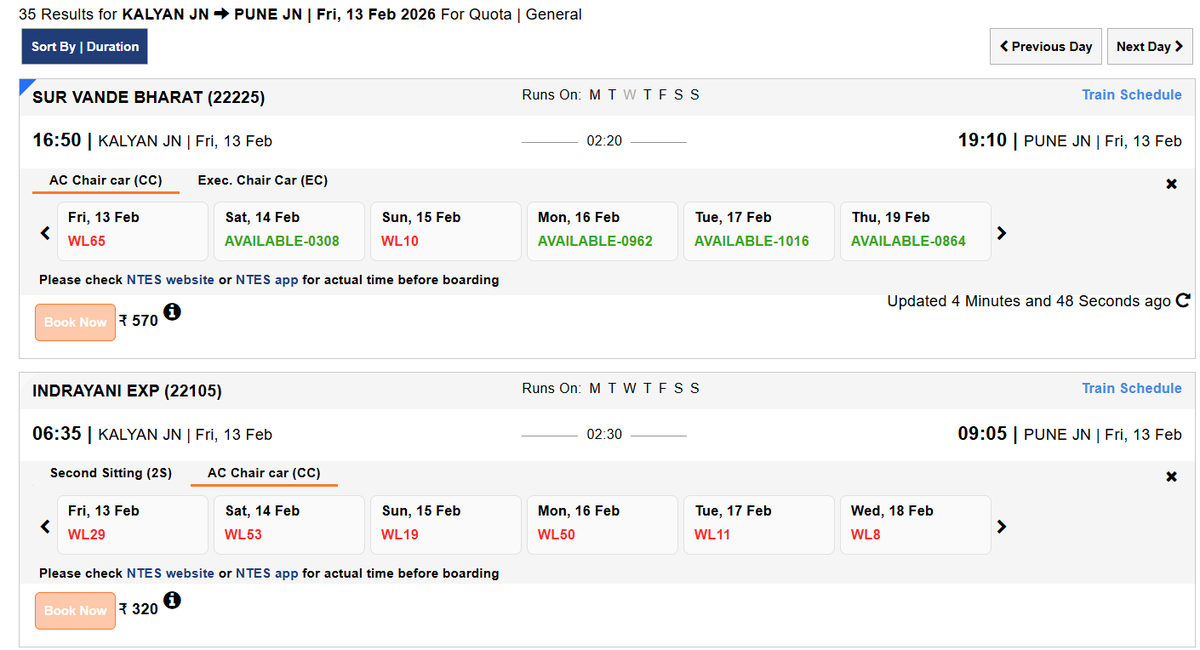
Task: Show later dates for Indrayani Exp
Action: click(x=1001, y=525)
